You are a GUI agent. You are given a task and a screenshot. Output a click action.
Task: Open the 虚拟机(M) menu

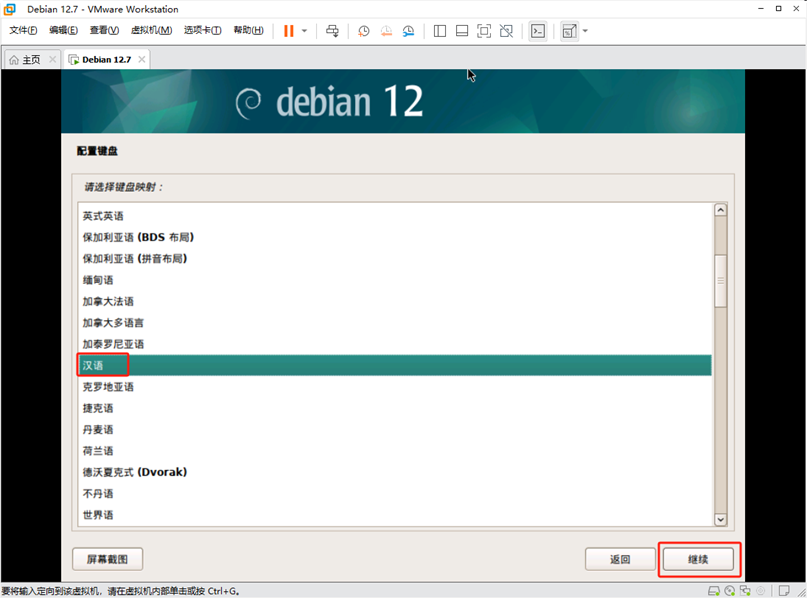click(151, 30)
